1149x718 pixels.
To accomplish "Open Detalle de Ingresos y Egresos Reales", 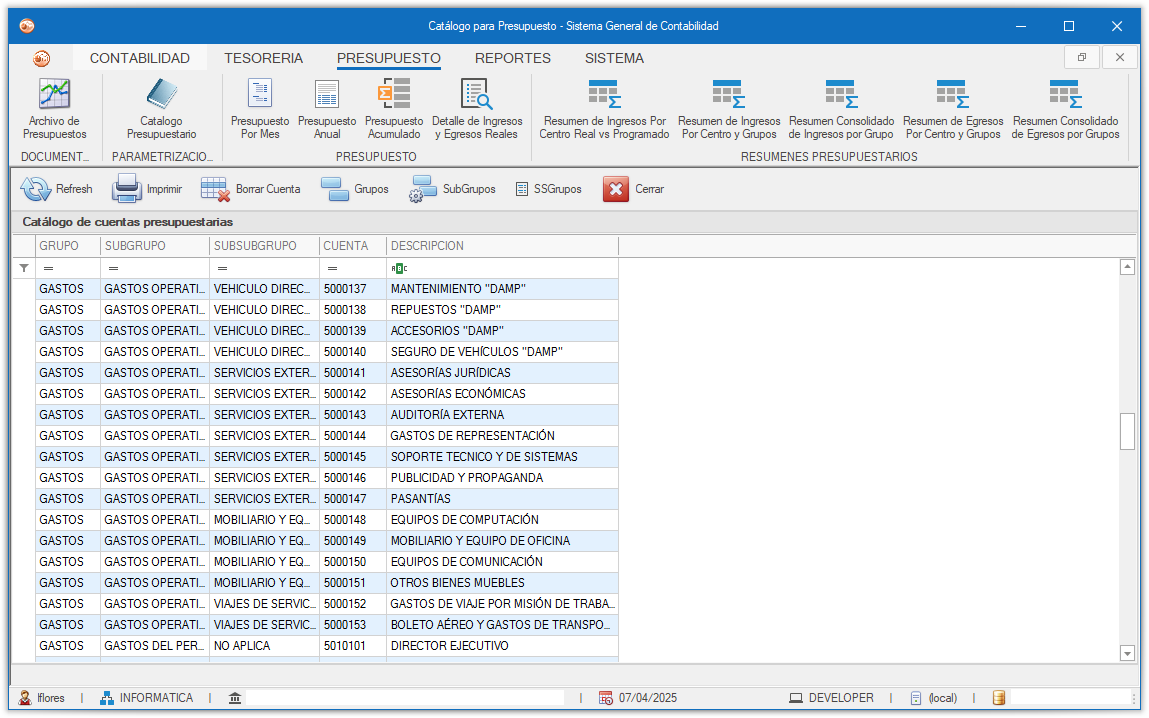I will coord(477,108).
